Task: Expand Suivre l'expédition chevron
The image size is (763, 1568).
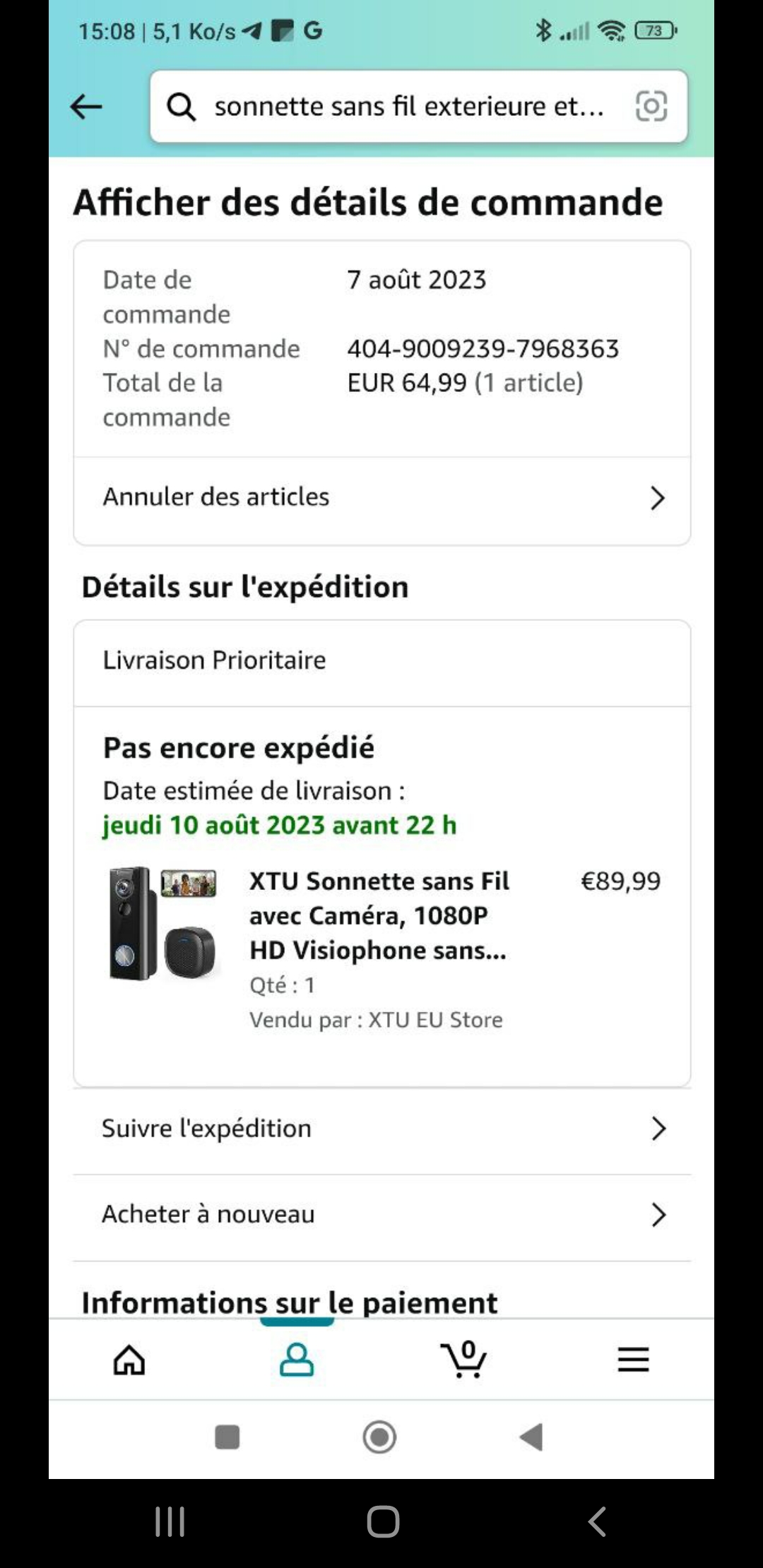Action: click(658, 1129)
